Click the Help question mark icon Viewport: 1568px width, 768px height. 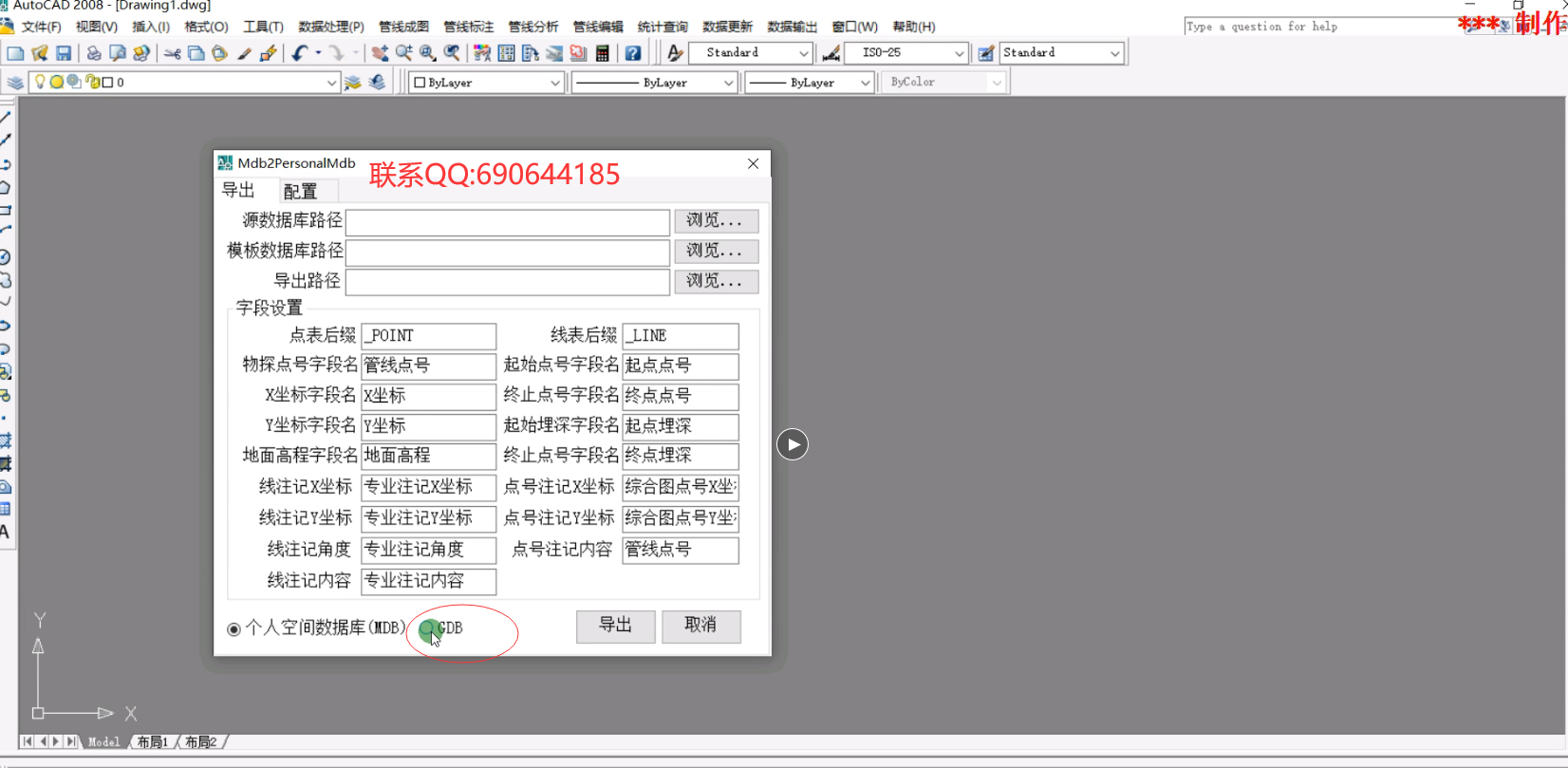633,53
